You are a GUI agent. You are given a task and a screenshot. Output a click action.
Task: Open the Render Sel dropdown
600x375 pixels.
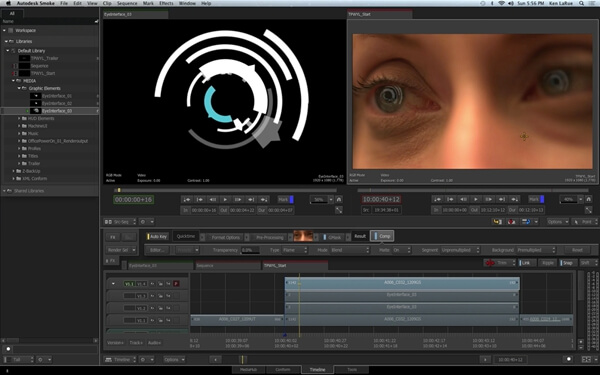(121, 250)
